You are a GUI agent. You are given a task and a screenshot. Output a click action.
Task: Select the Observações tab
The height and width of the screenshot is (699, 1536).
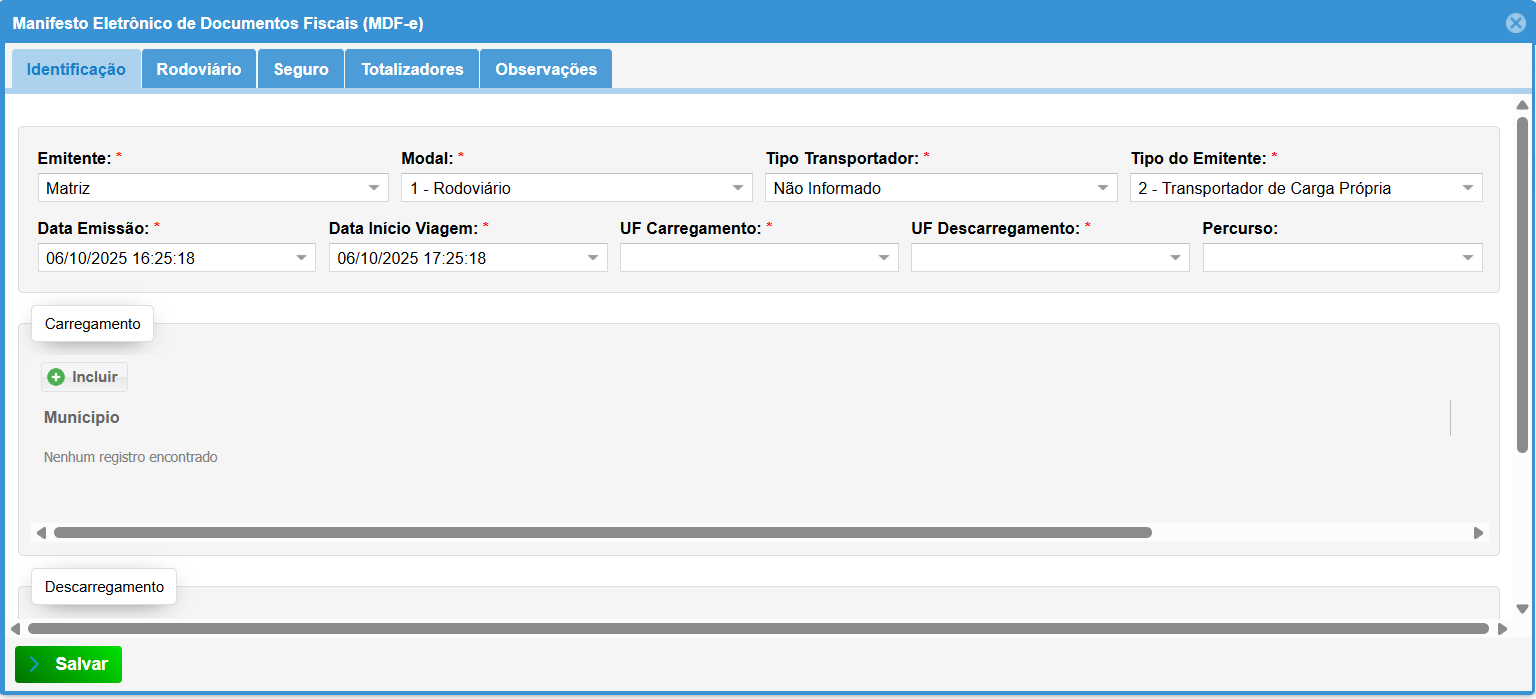pyautogui.click(x=546, y=69)
